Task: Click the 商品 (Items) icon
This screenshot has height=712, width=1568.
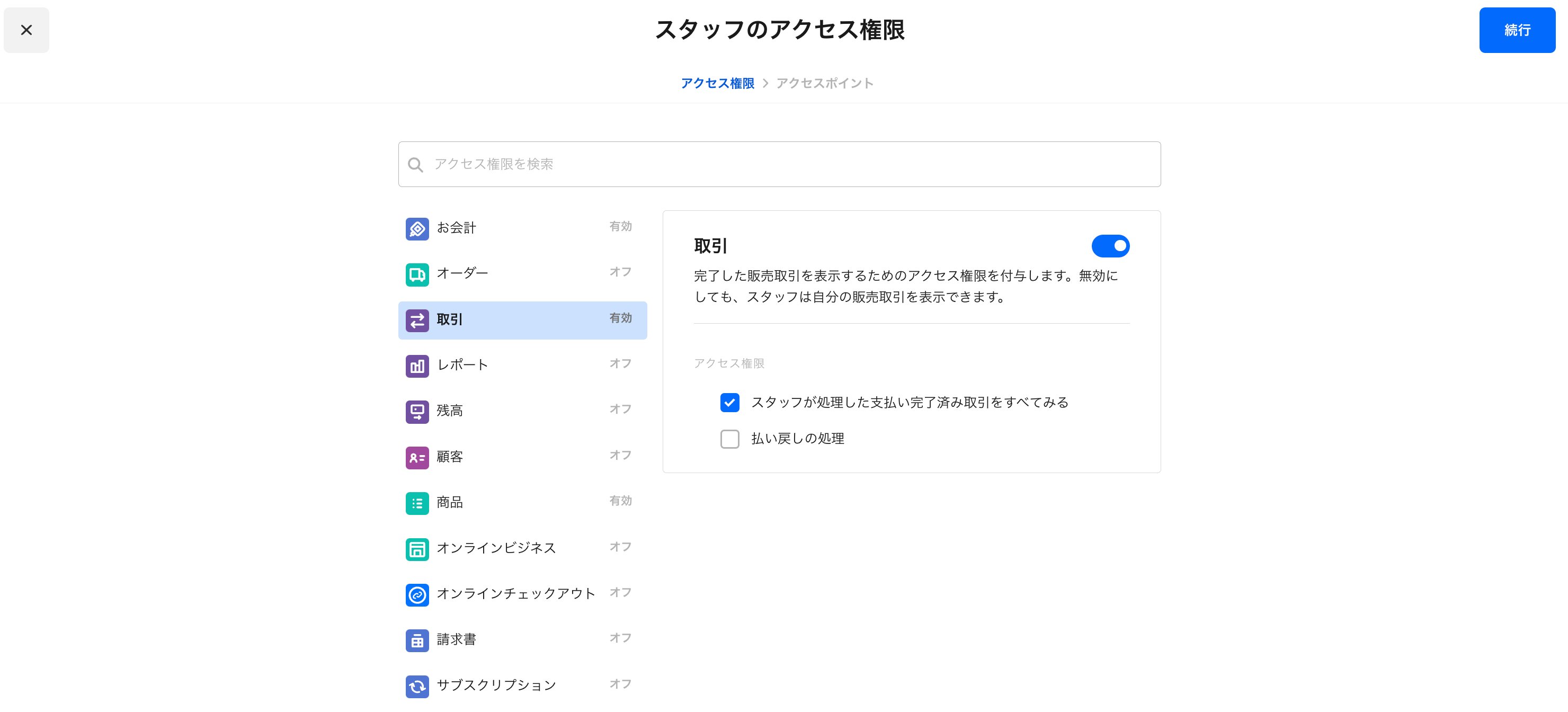Action: (x=417, y=503)
